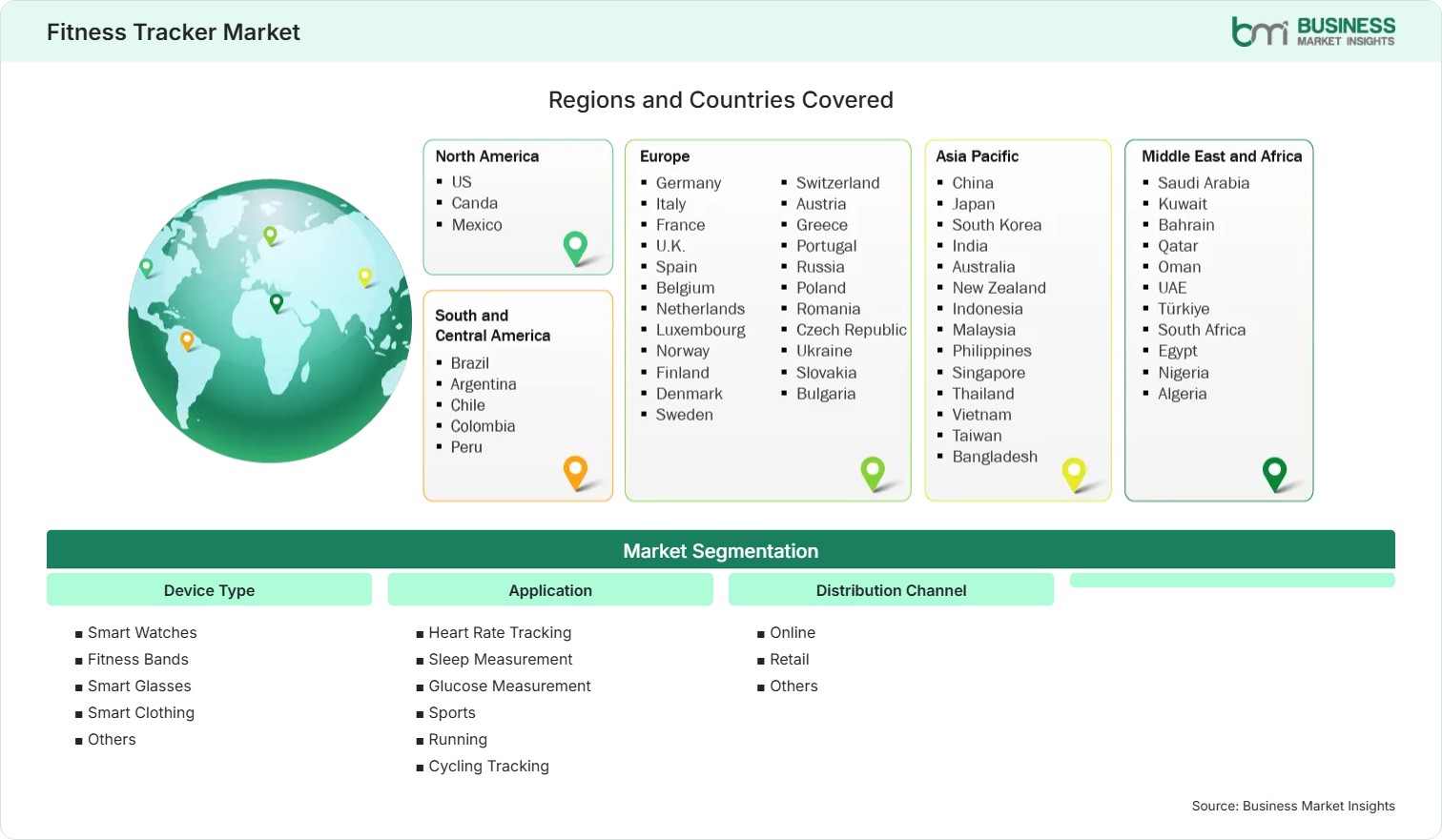The width and height of the screenshot is (1442, 840).
Task: Click South Africa in the list
Action: pos(1202,330)
